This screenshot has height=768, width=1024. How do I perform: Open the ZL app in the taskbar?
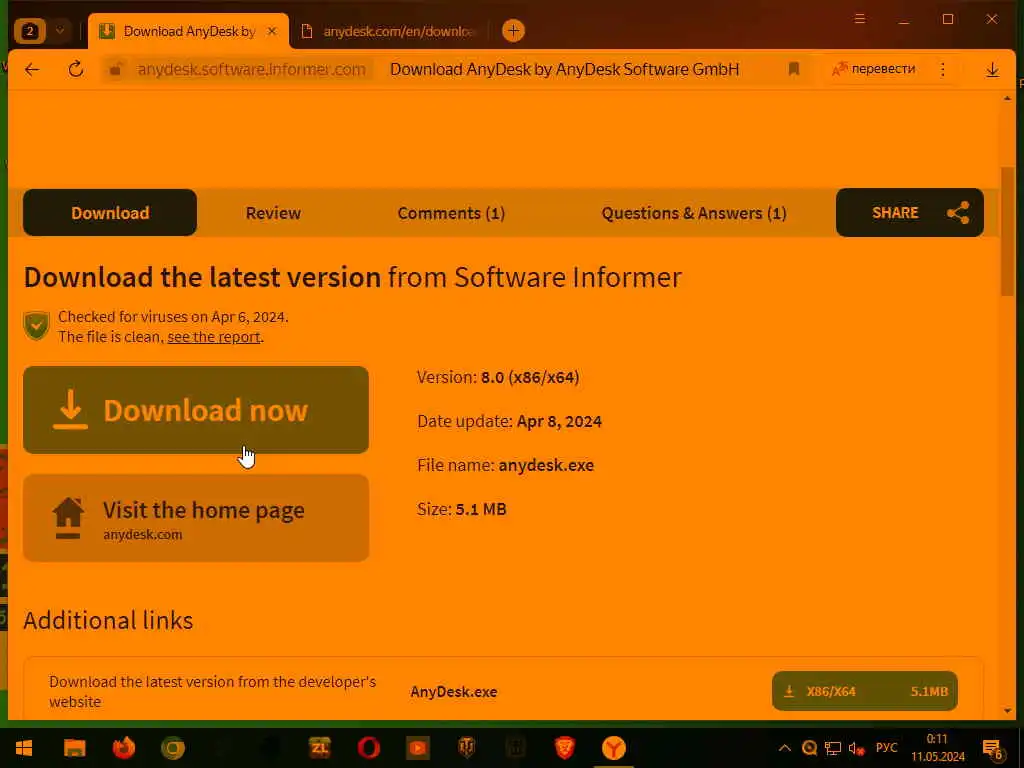pyautogui.click(x=319, y=748)
